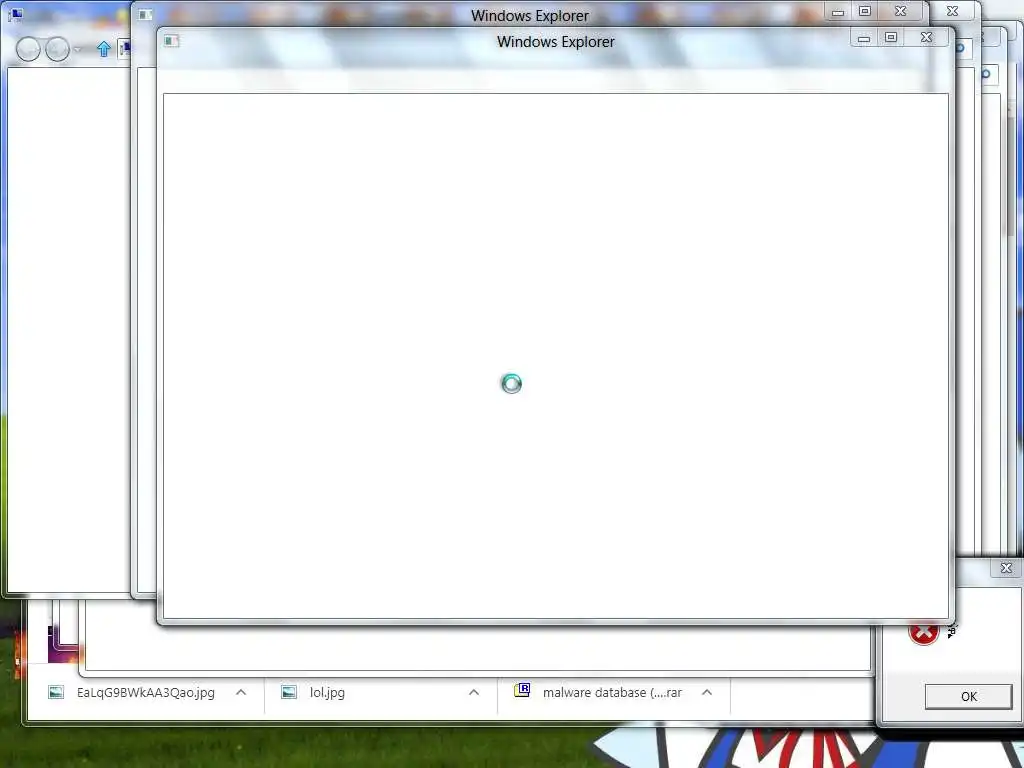Open the malware database rar download
1024x768 pixels.
point(613,693)
